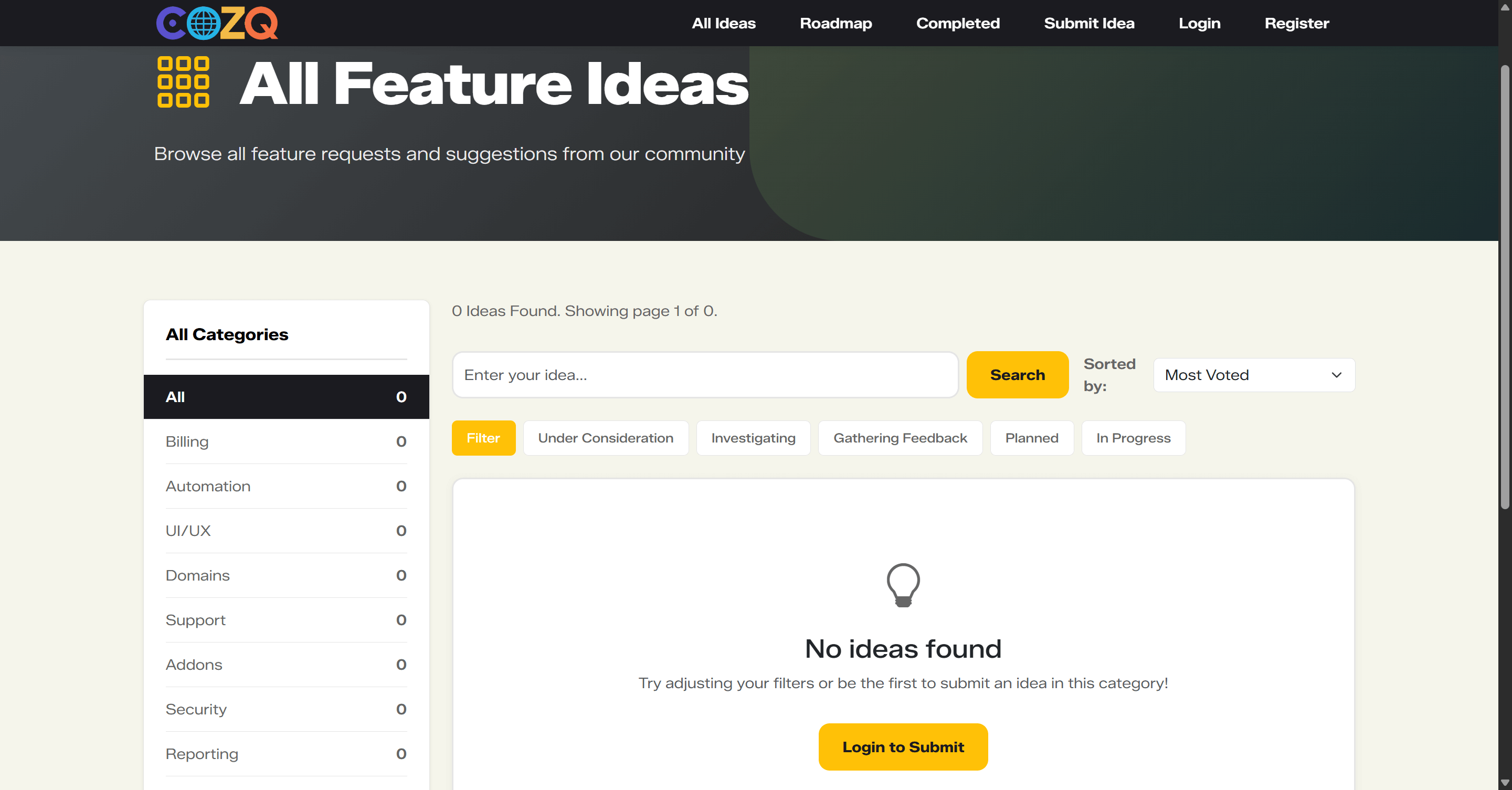1512x790 pixels.
Task: Open Submit Idea from the top menu
Action: coord(1088,24)
